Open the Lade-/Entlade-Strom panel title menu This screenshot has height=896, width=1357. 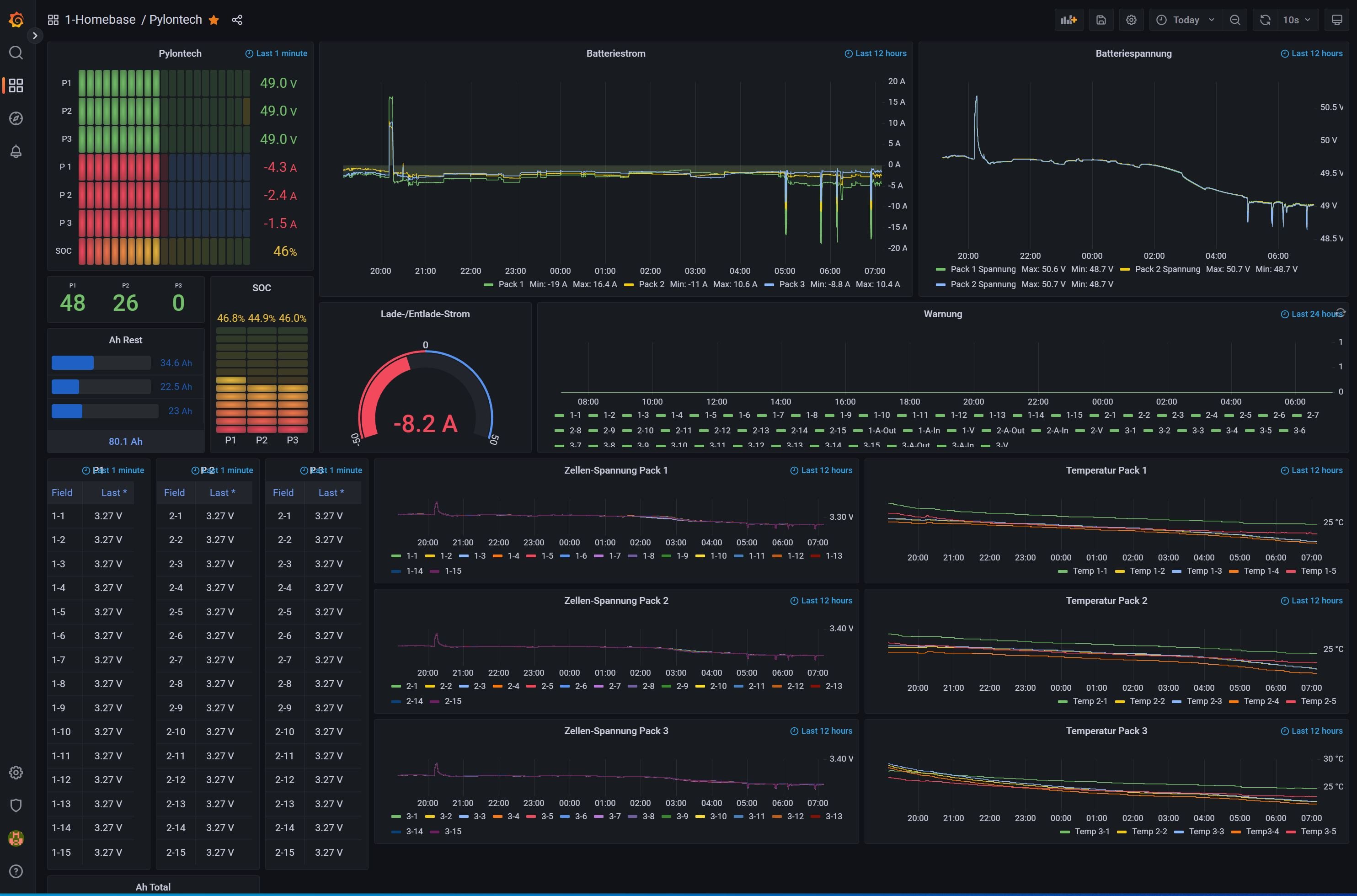425,314
